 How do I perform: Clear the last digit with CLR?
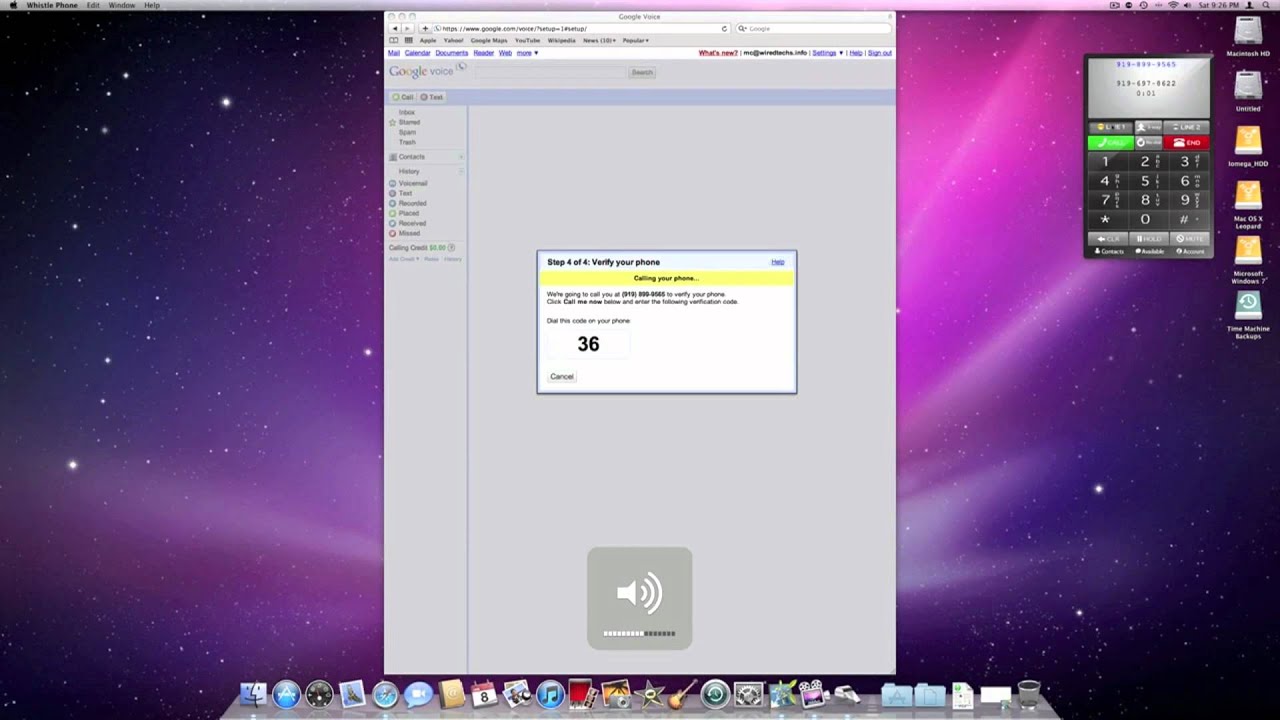(1108, 239)
